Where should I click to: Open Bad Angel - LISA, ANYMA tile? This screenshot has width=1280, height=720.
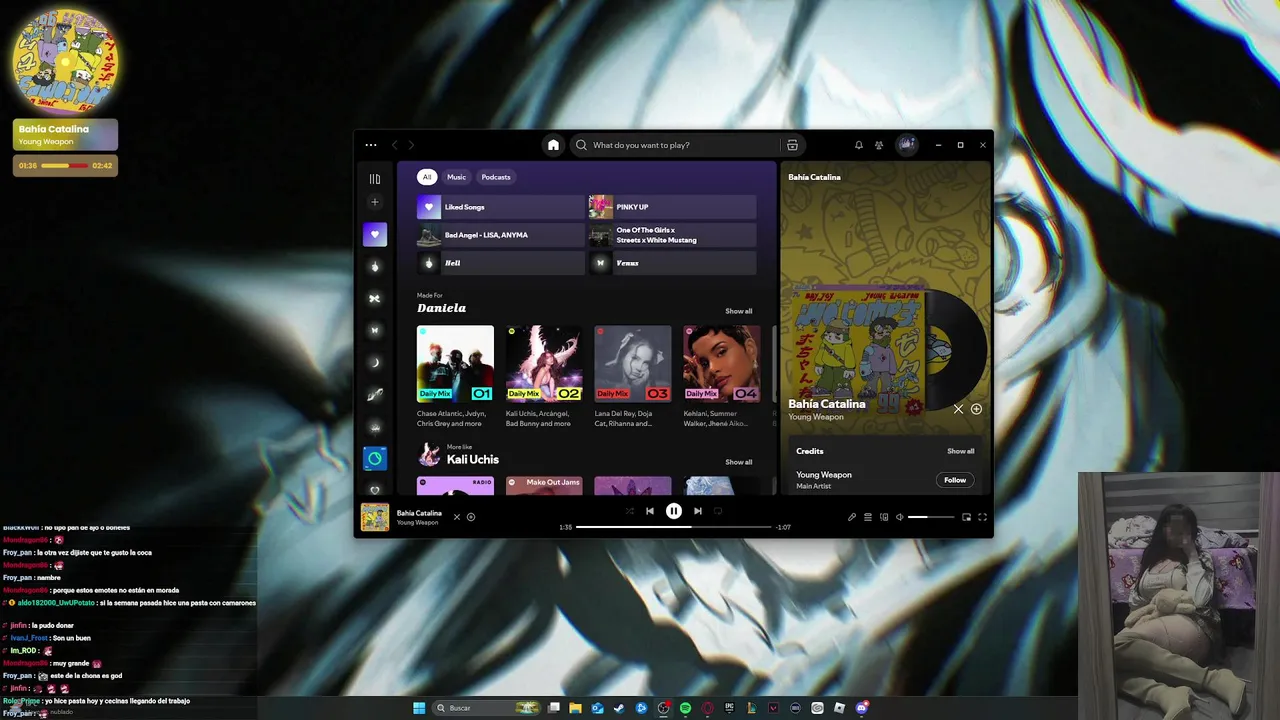(x=500, y=235)
